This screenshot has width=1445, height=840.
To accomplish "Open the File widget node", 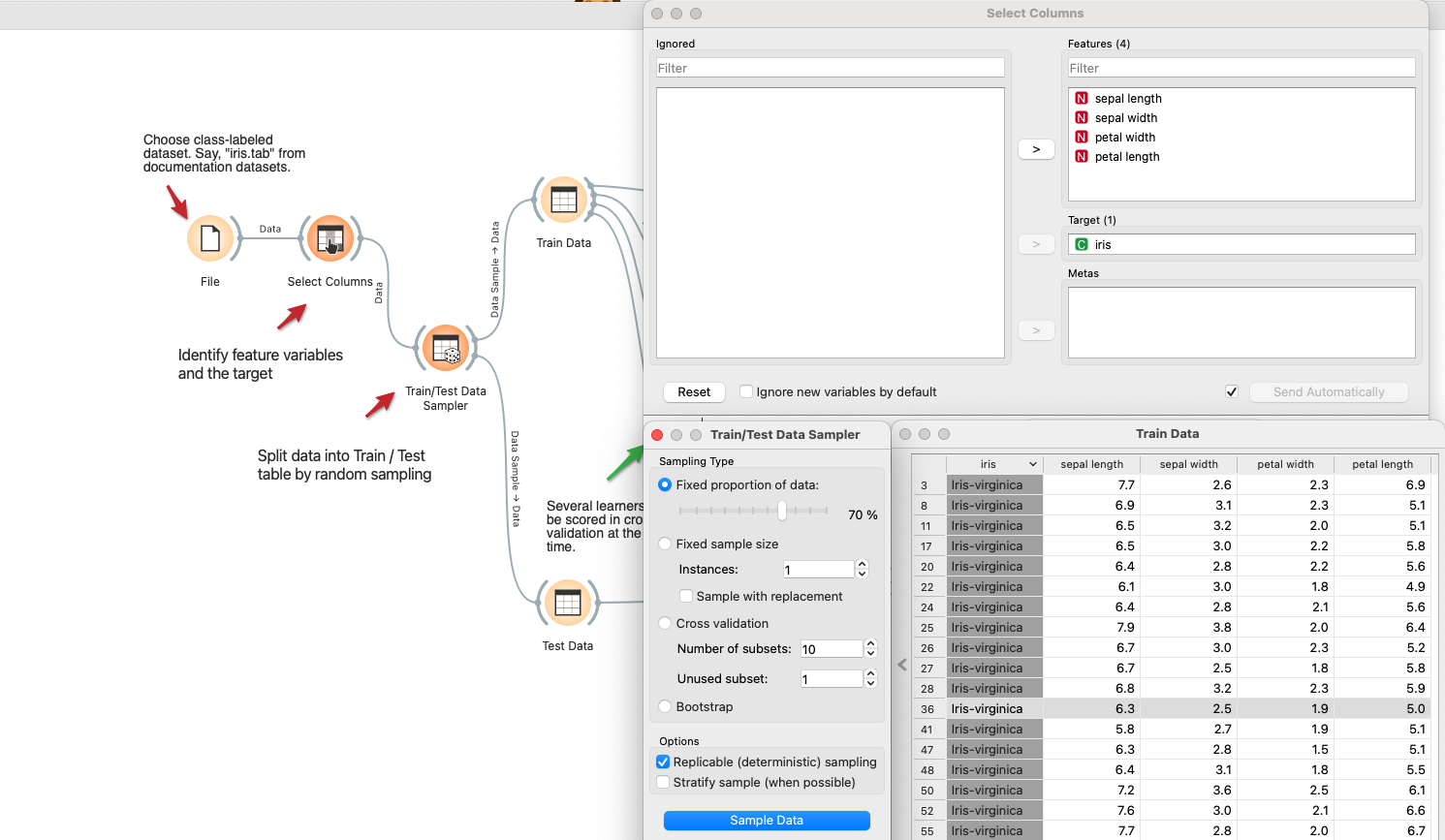I will pos(210,238).
